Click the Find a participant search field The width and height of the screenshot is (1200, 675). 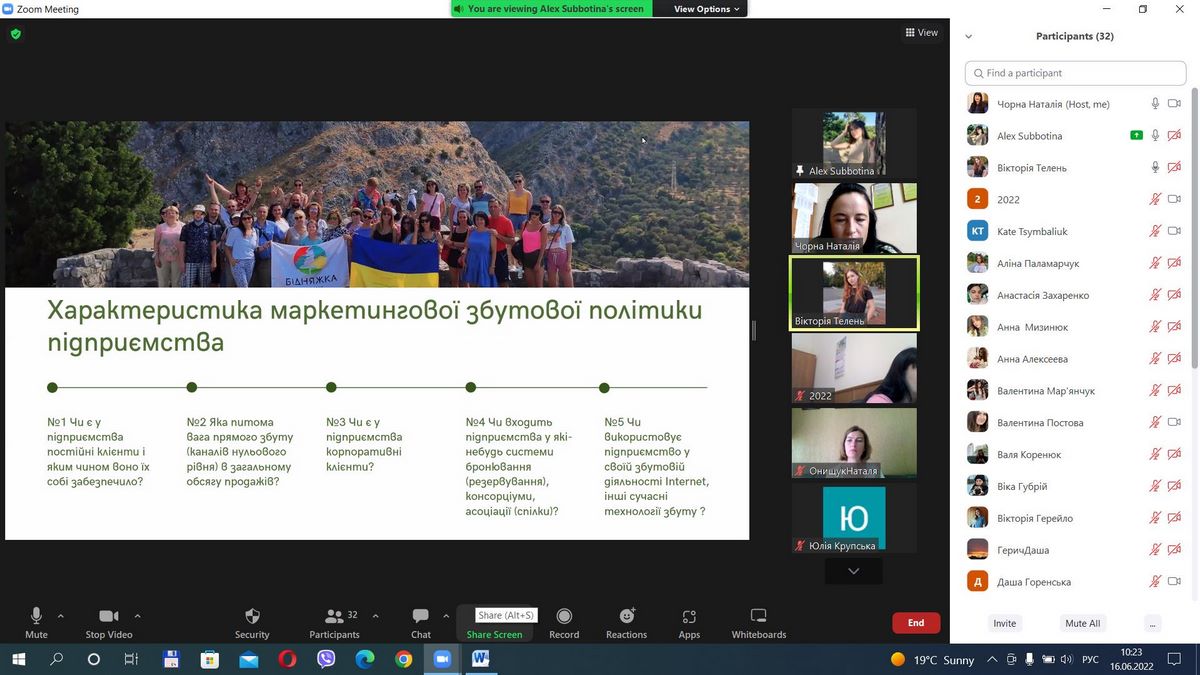tap(1075, 73)
